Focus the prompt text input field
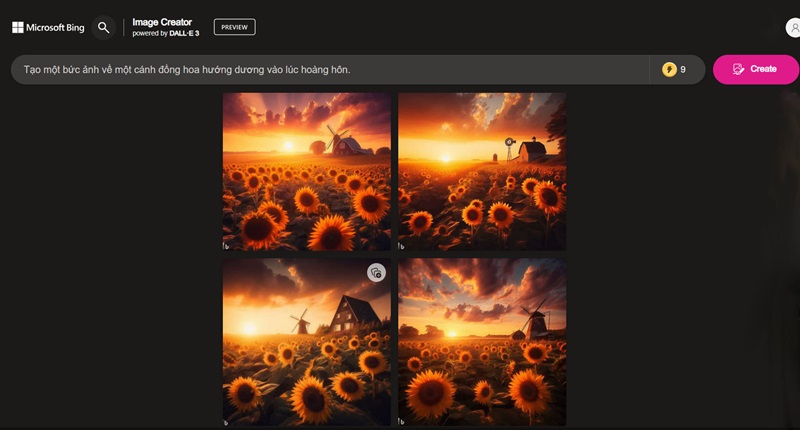The height and width of the screenshot is (430, 800). 330,69
